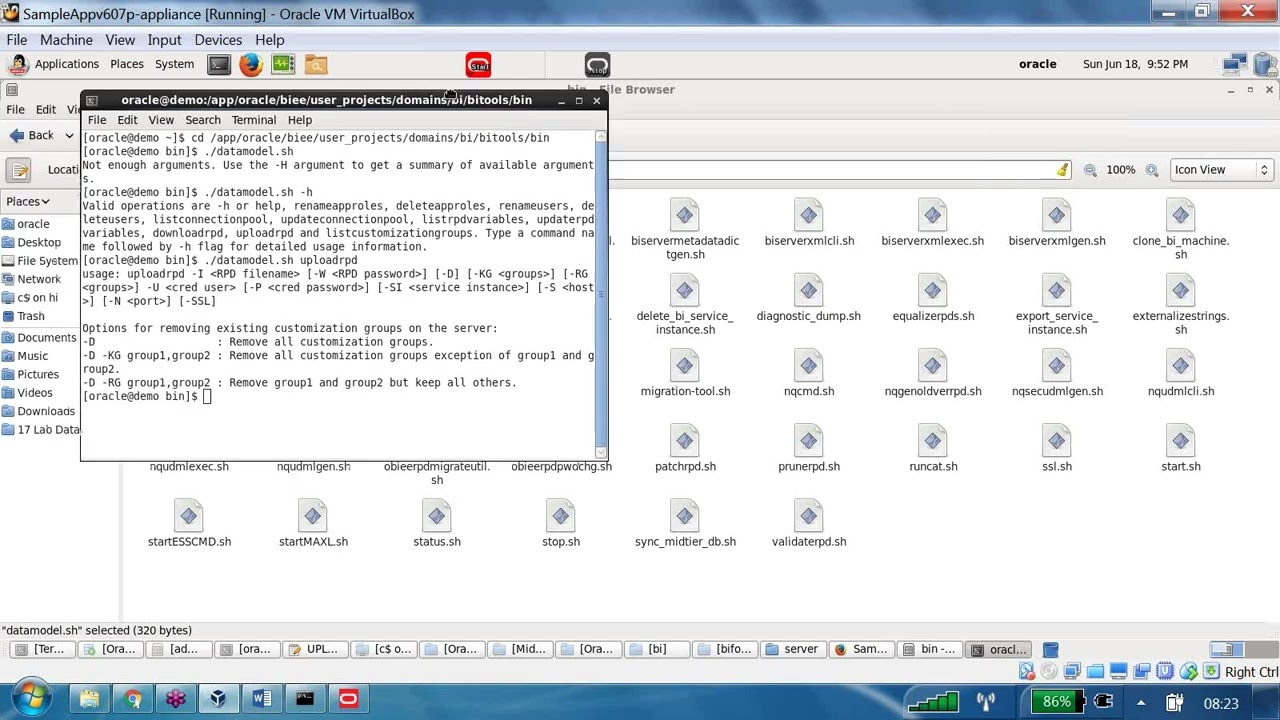Click oracle user name in top panel
This screenshot has width=1280, height=720.
1037,64
